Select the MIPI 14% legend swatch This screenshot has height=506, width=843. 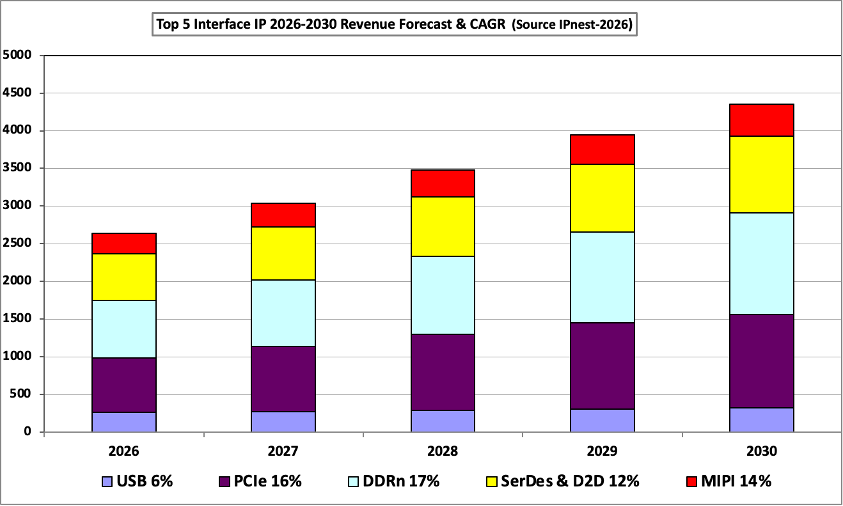(691, 481)
